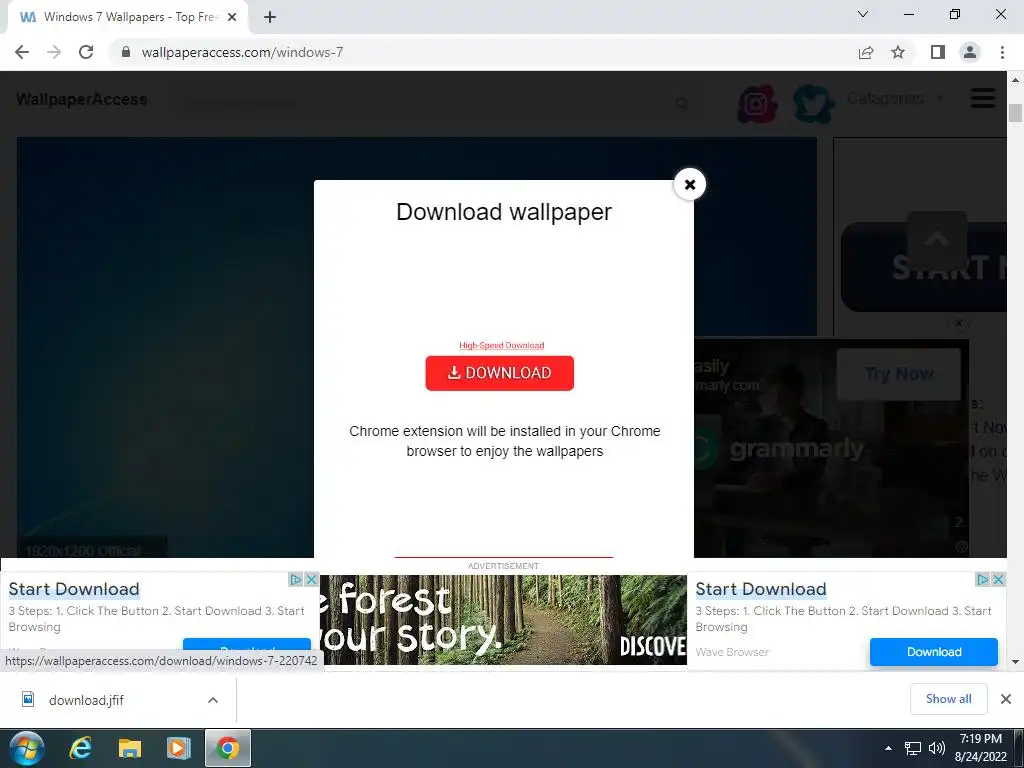Click the network tray icon
1024x768 pixels.
pos(912,748)
